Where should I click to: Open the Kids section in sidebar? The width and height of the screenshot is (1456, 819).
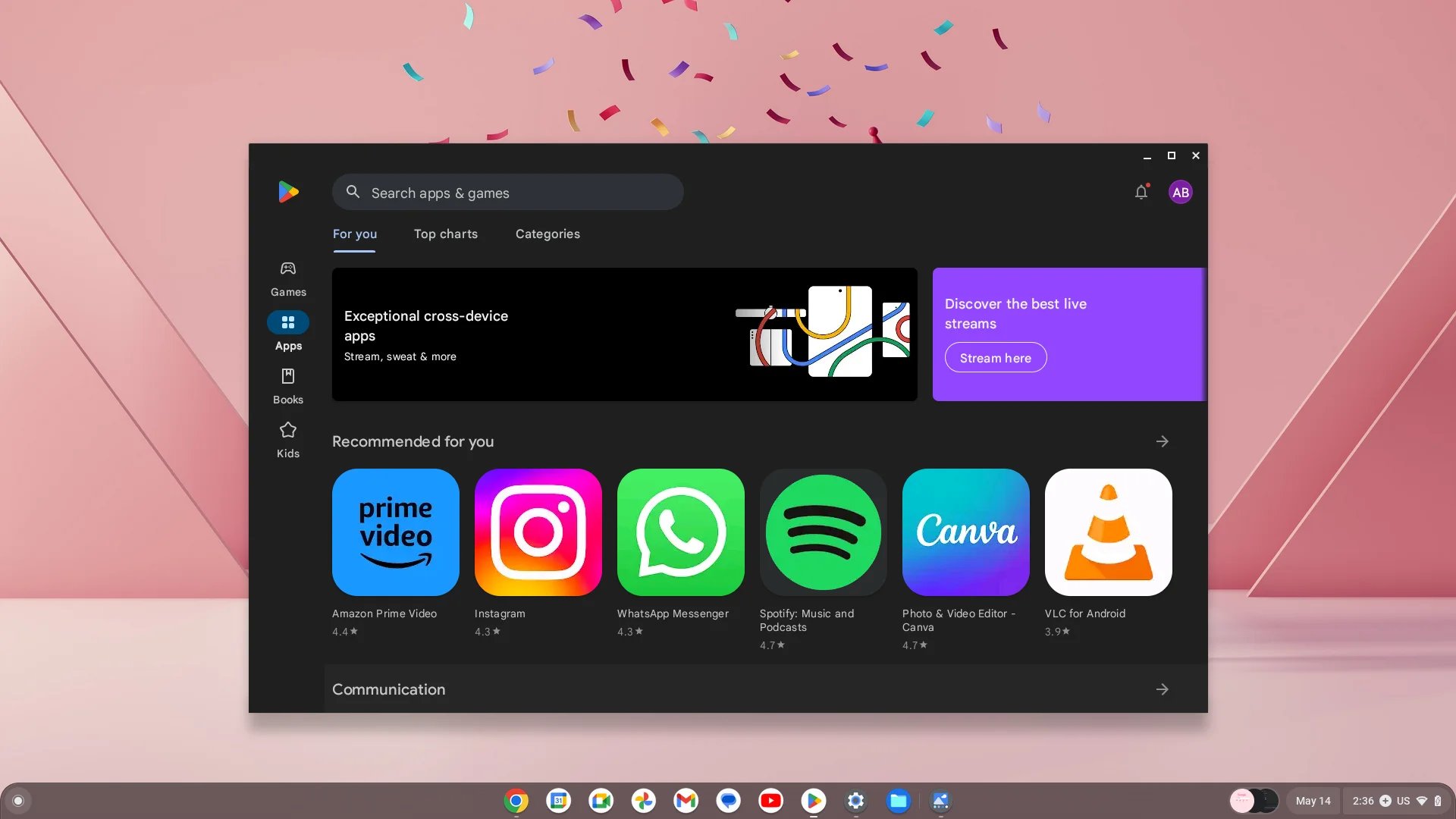pos(288,440)
